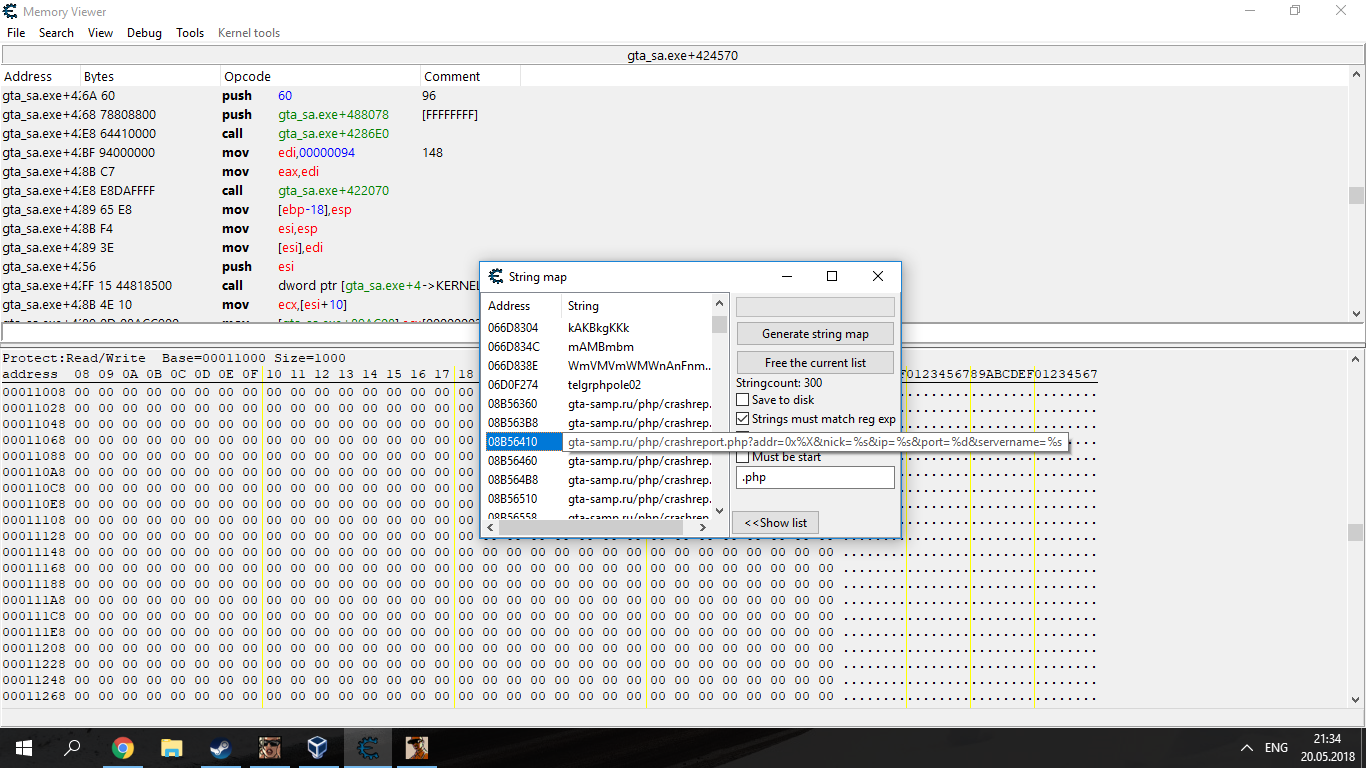The width and height of the screenshot is (1366, 768).
Task: Open the Windows Start menu
Action: click(x=24, y=747)
